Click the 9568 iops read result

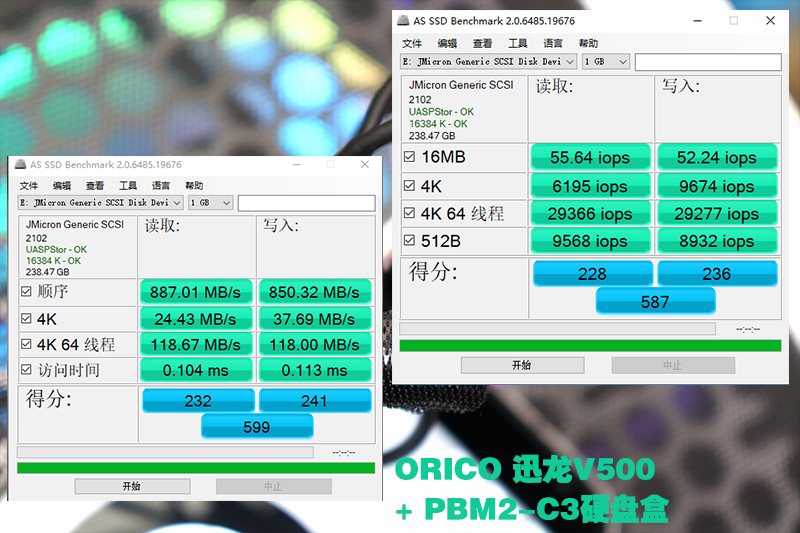pyautogui.click(x=590, y=240)
